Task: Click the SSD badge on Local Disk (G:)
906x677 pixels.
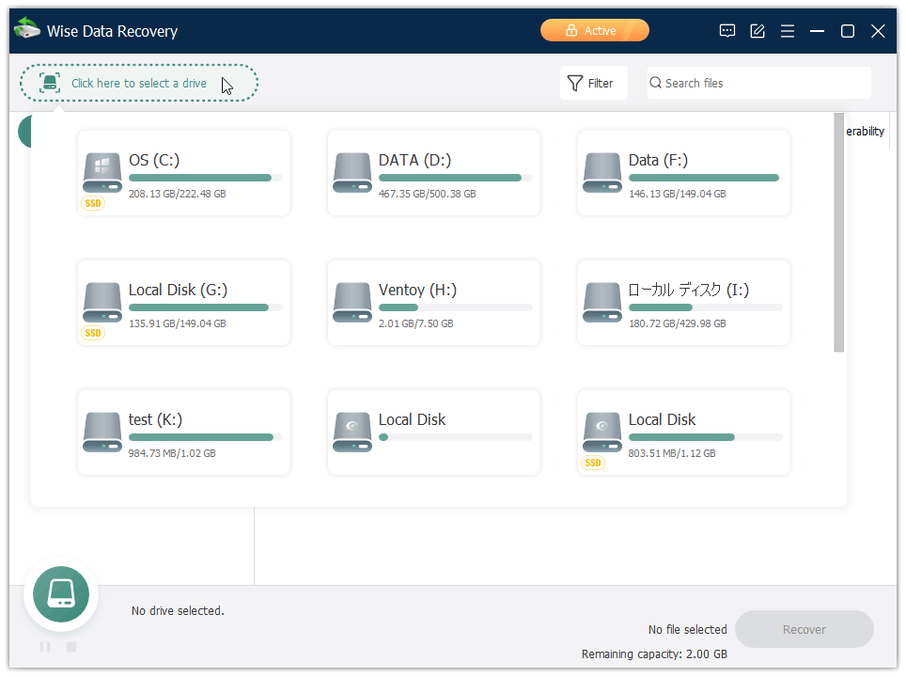Action: click(93, 333)
